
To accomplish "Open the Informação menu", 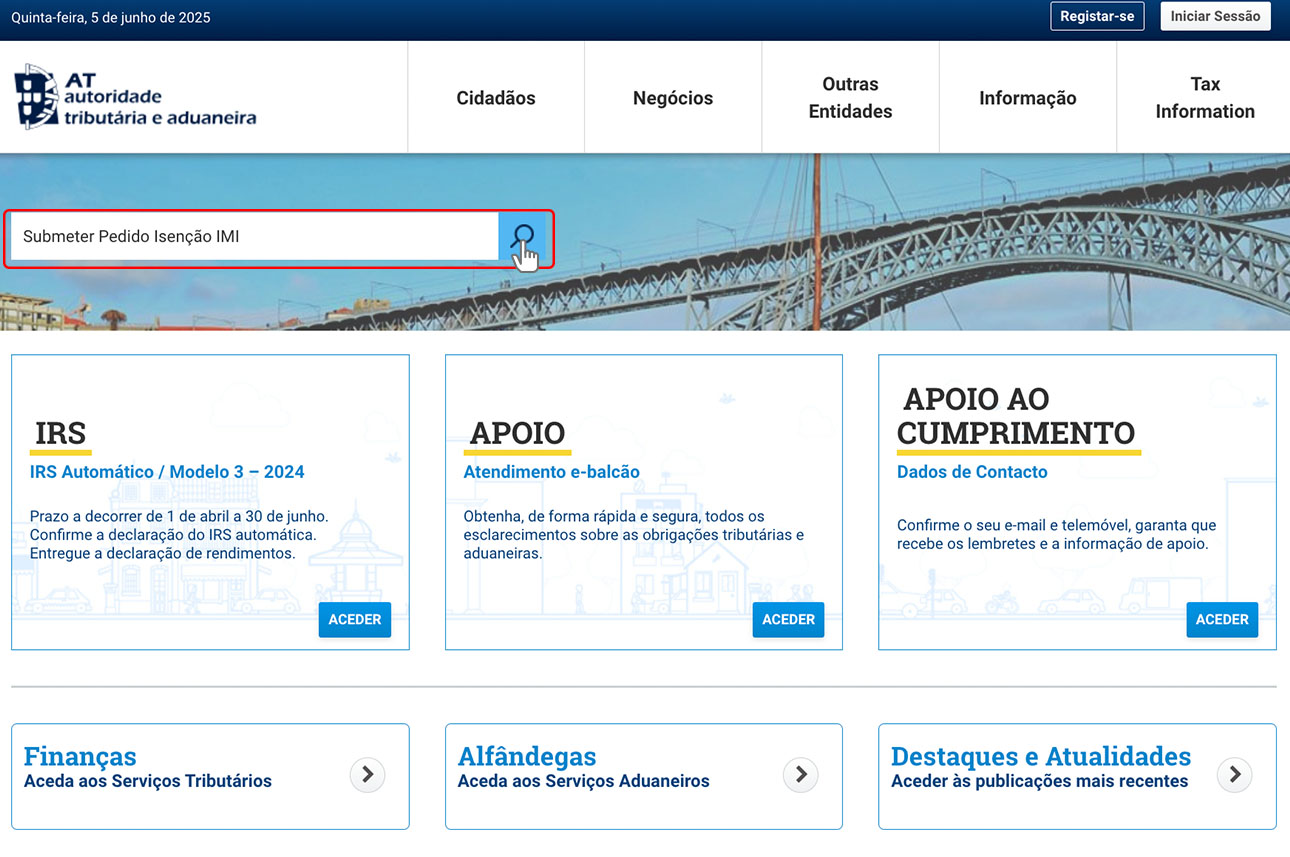I will [1027, 98].
